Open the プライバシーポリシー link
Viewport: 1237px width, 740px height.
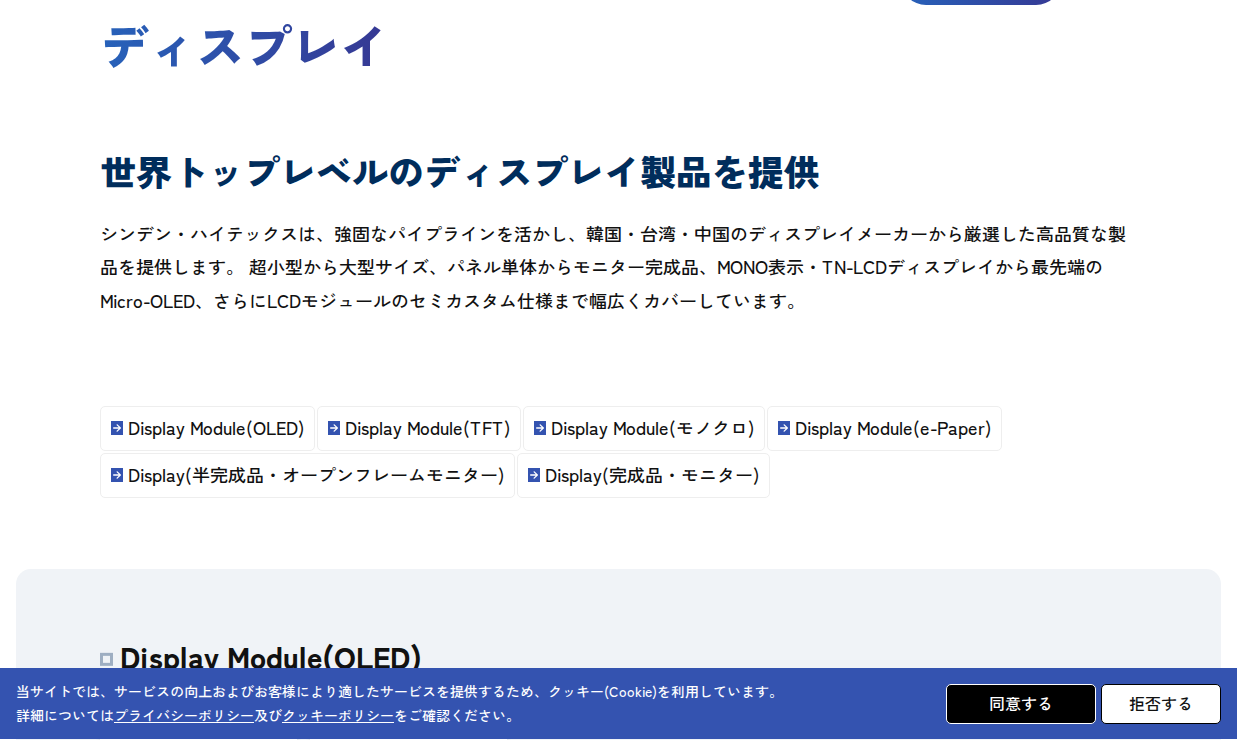184,716
